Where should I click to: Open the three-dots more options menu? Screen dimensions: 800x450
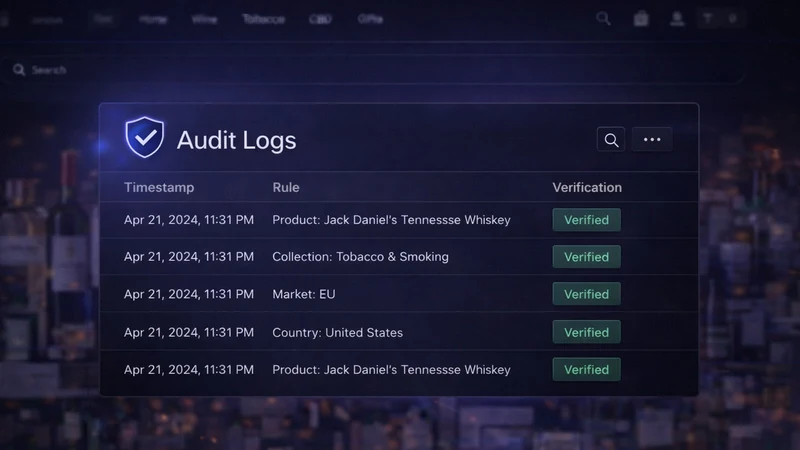pyautogui.click(x=652, y=139)
